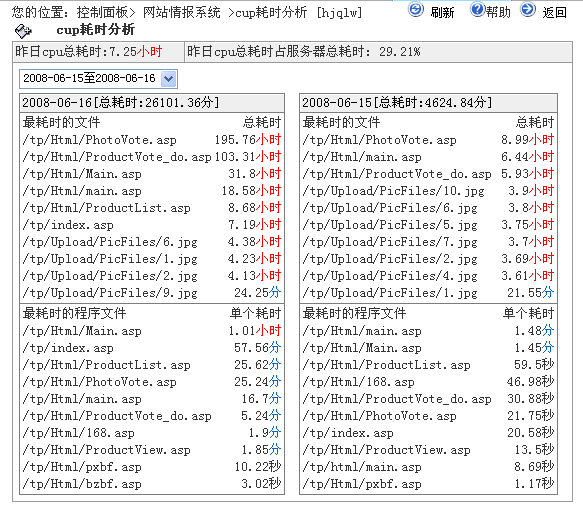
Task: Click the help (帮助) question mark icon
Action: coord(477,10)
